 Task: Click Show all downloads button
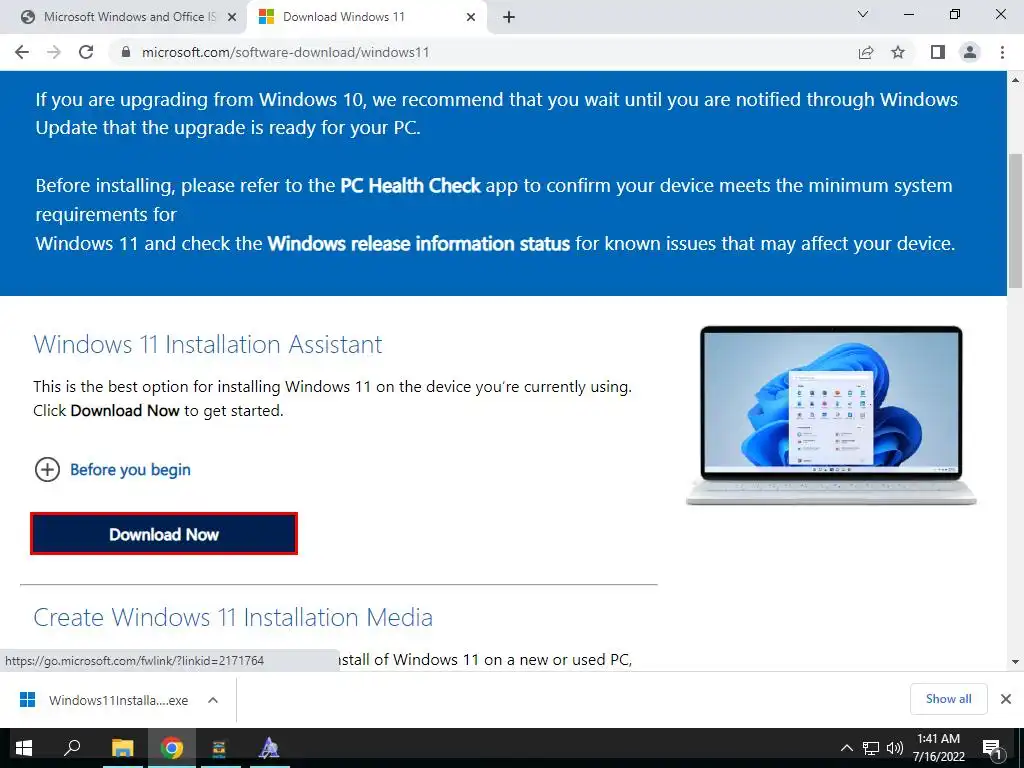coord(948,699)
